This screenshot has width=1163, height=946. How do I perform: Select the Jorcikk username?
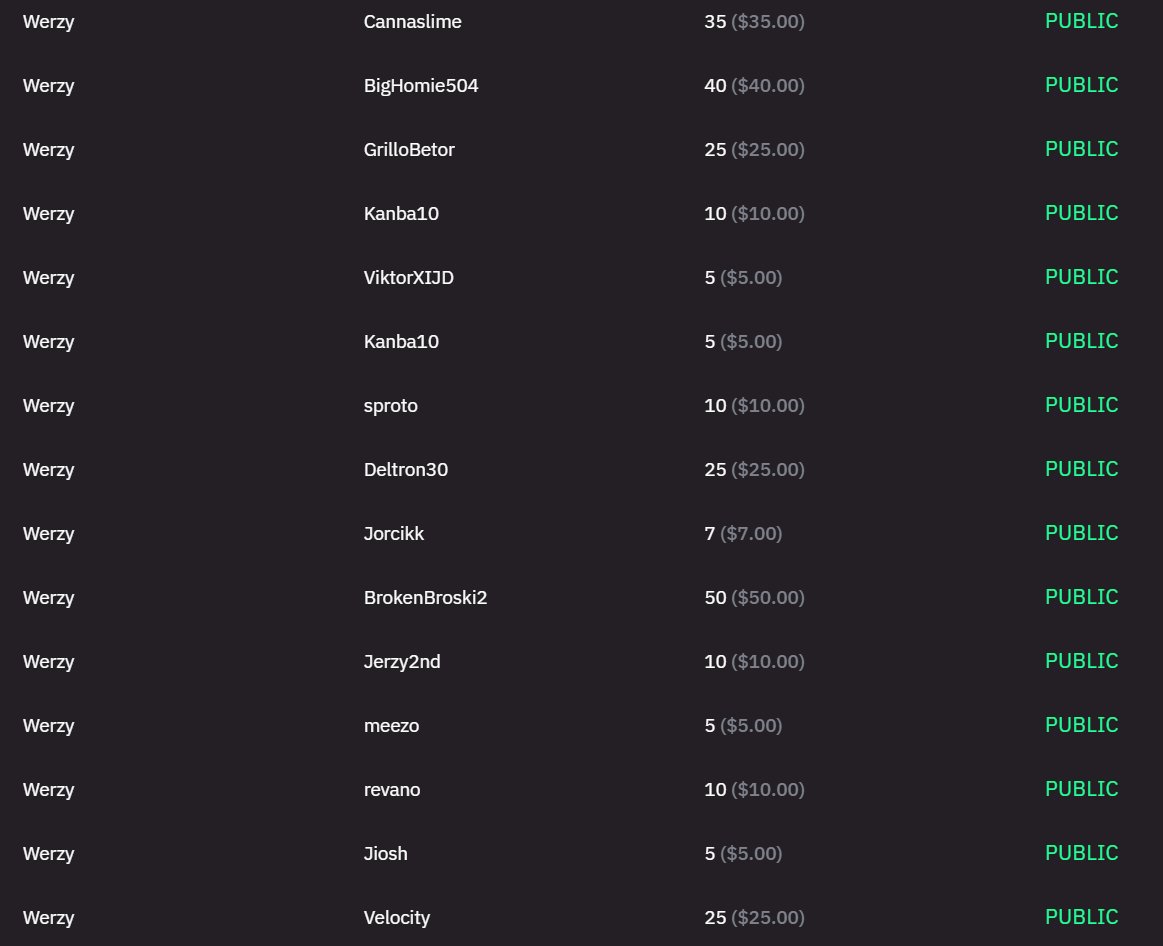pyautogui.click(x=393, y=533)
